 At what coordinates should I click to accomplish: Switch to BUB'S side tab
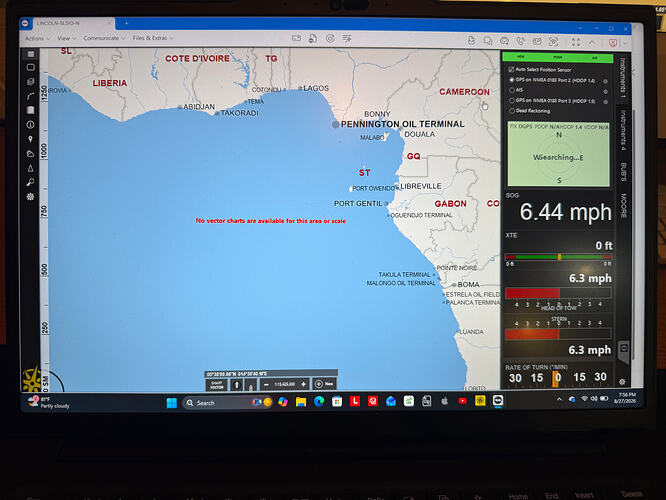[623, 172]
